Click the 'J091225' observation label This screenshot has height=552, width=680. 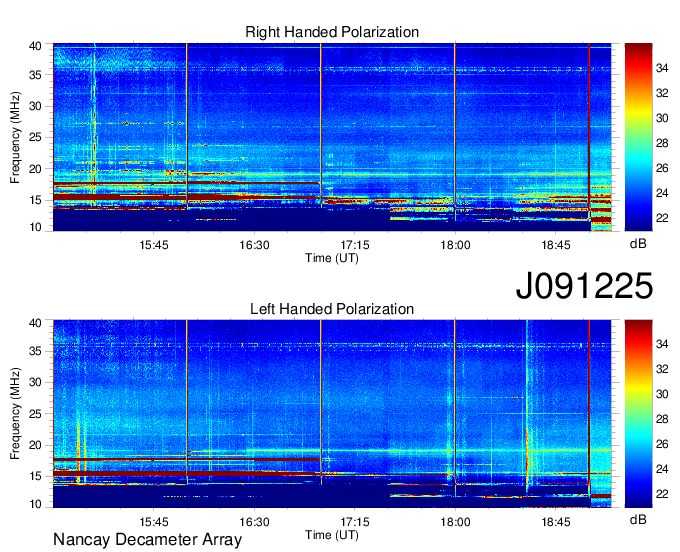tap(584, 286)
